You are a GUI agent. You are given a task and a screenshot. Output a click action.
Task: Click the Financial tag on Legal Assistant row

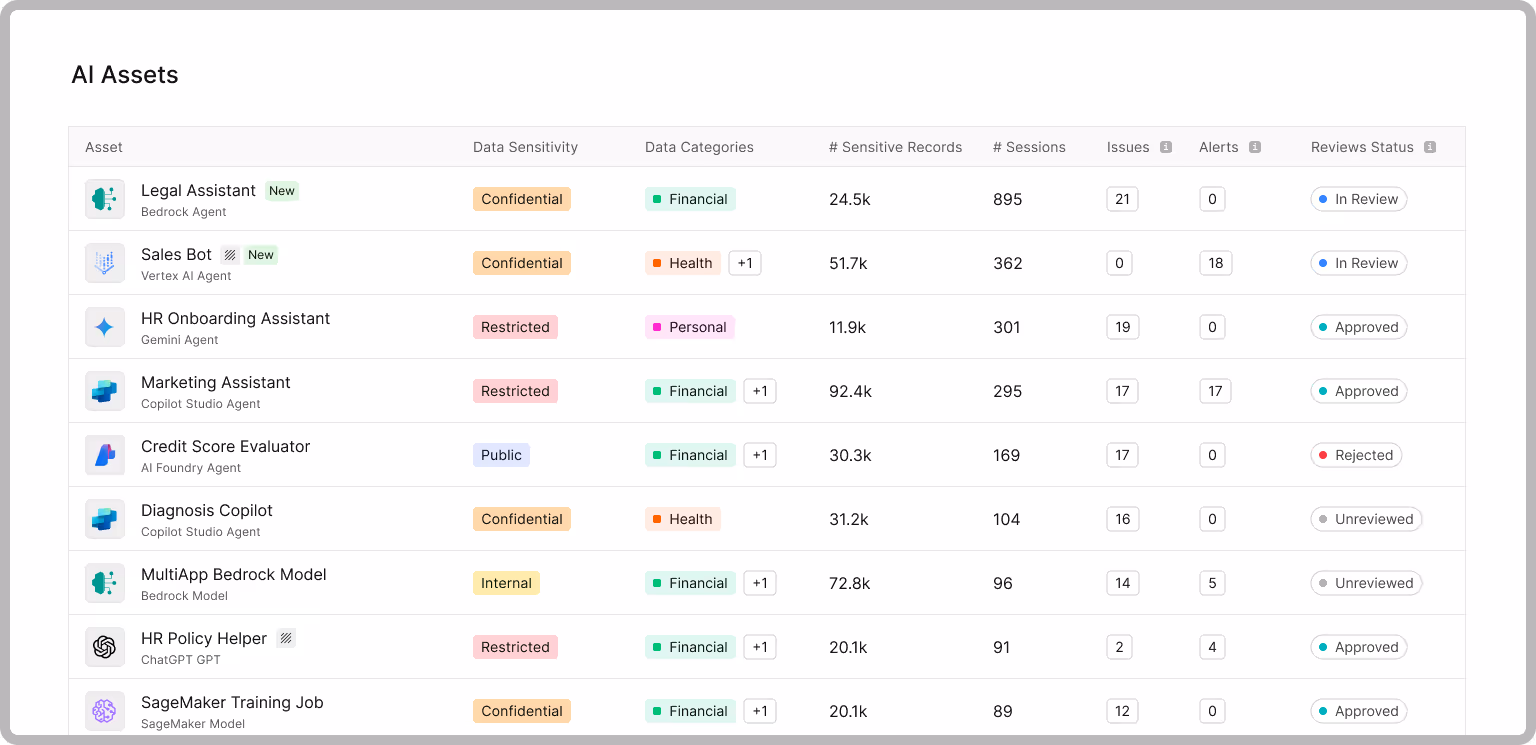690,199
